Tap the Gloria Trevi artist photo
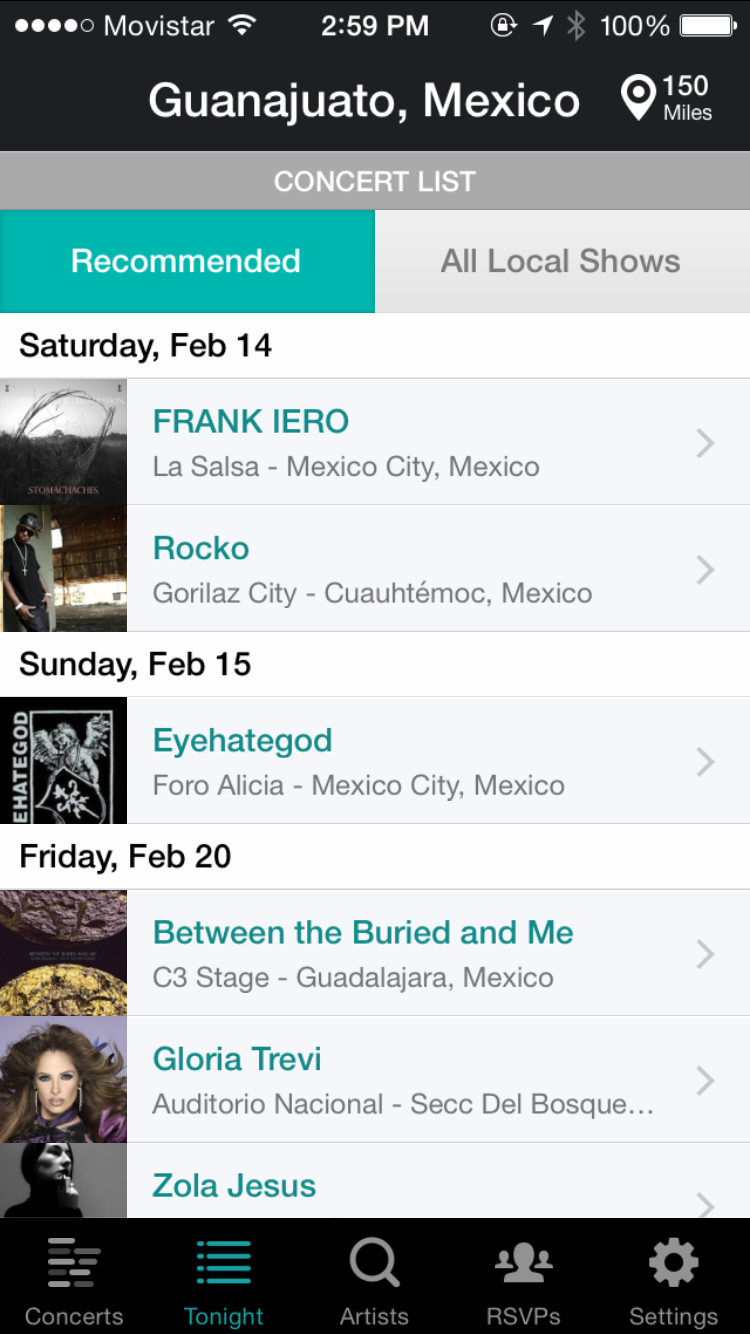This screenshot has width=750, height=1334. pos(63,1080)
